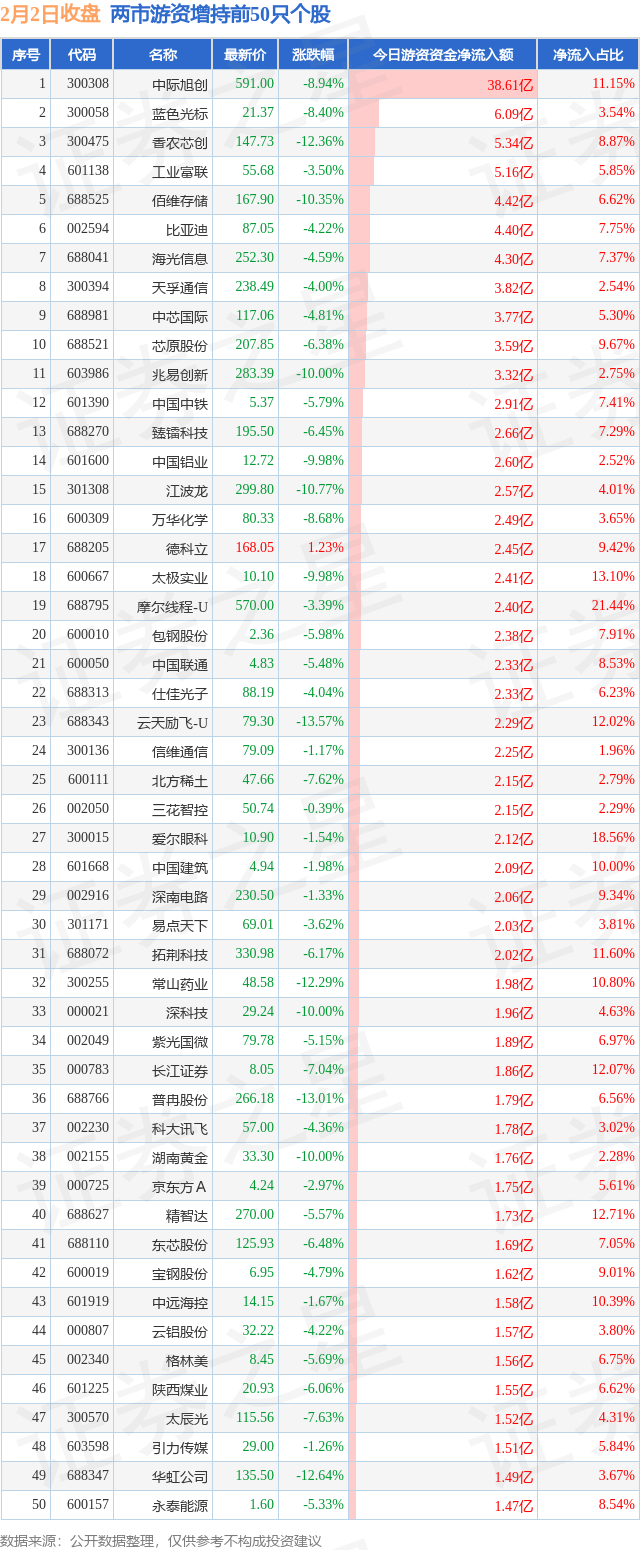Image resolution: width=640 pixels, height=1550 pixels.
Task: Click stock name 深南电路
Action: pos(180,896)
